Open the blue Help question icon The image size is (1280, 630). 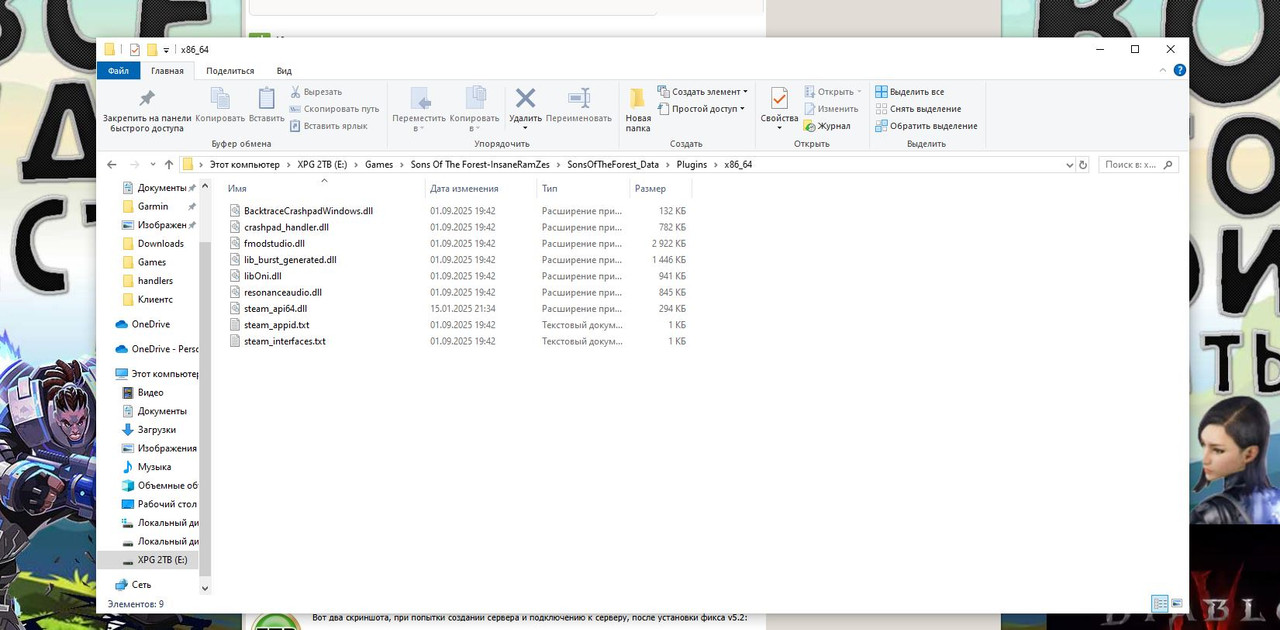point(1180,70)
